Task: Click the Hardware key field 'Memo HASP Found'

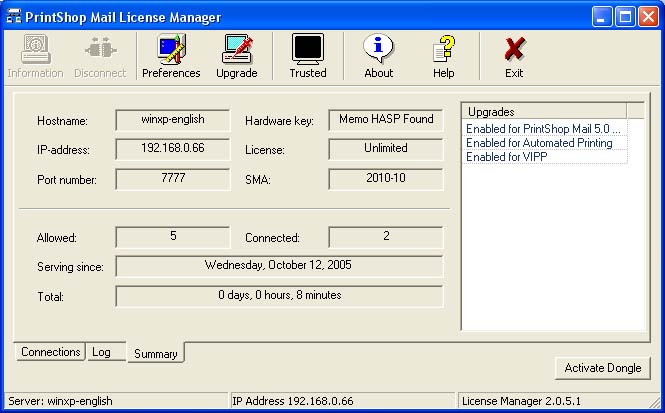Action: 386,120
